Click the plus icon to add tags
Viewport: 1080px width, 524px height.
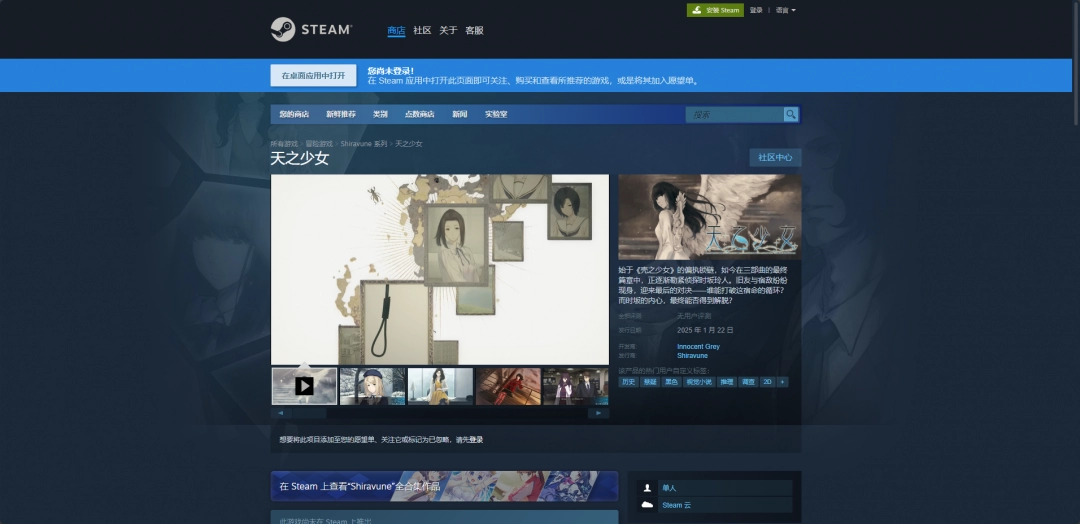pos(783,382)
